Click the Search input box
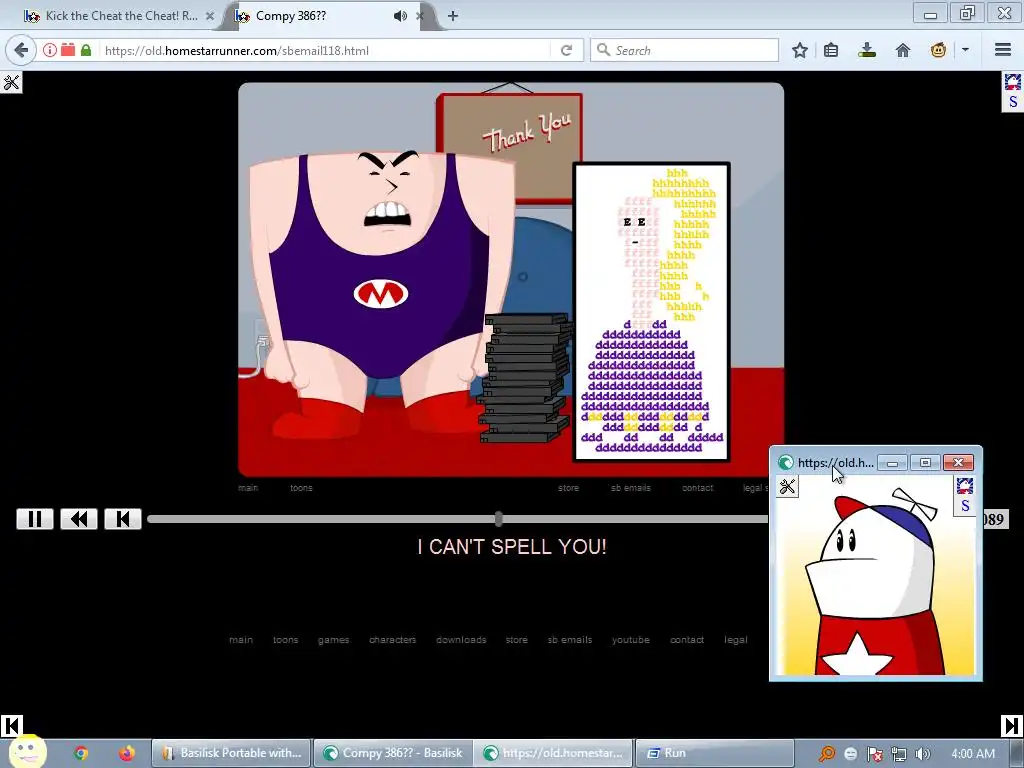The width and height of the screenshot is (1024, 768). tap(684, 50)
